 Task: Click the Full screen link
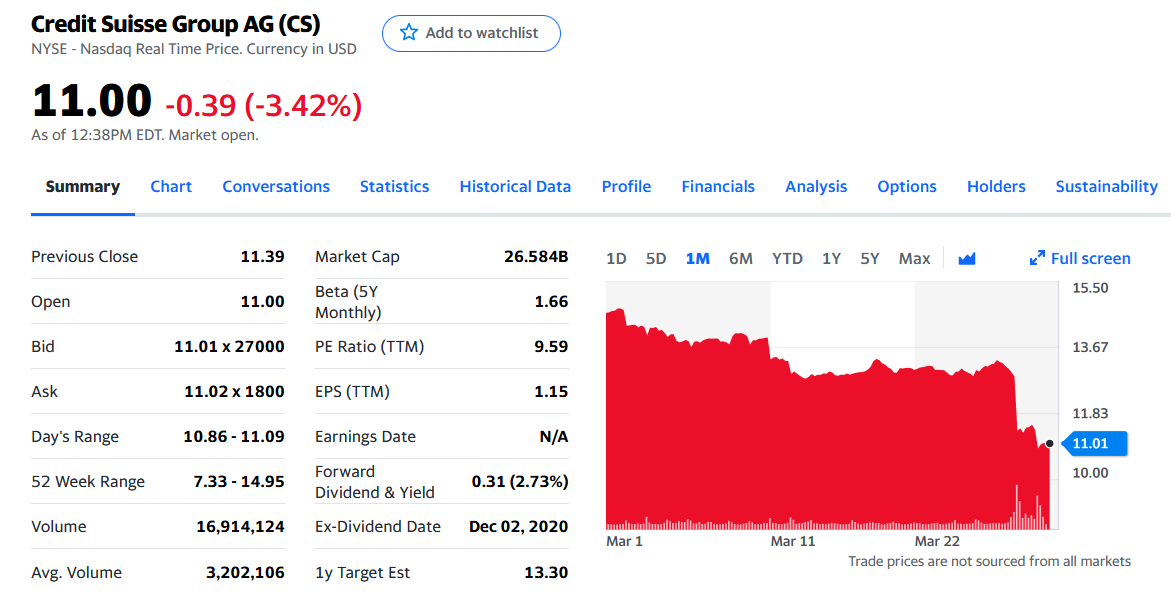[x=1080, y=258]
